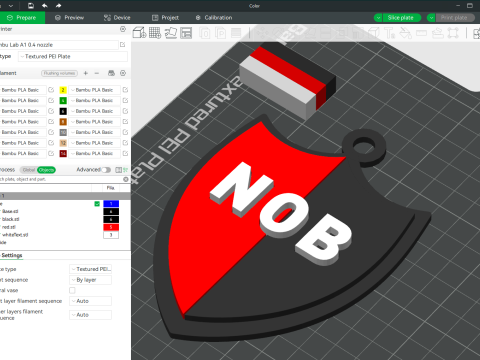480x360 pixels.
Task: Open first layer filament sequence Auto dropdown
Action: (x=90, y=301)
